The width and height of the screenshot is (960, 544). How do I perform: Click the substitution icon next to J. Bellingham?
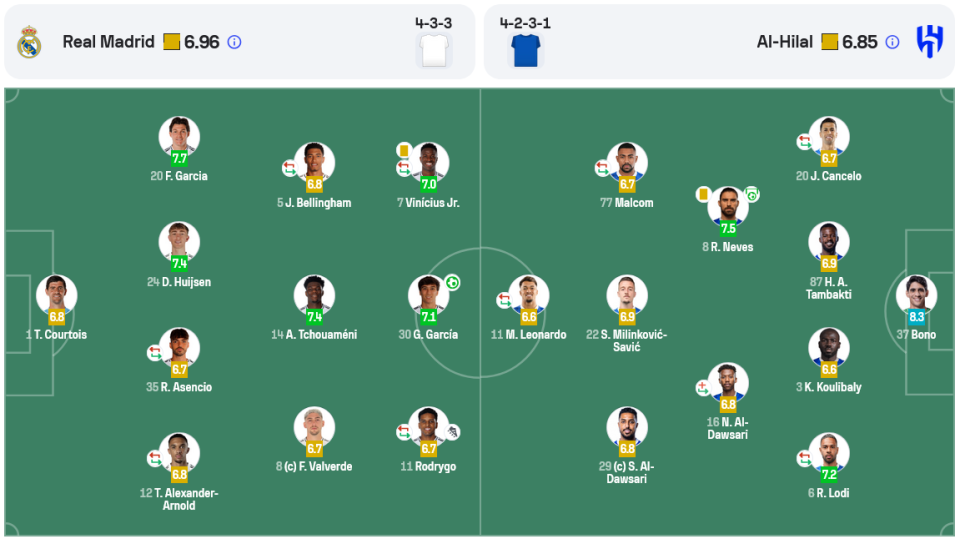tap(289, 168)
